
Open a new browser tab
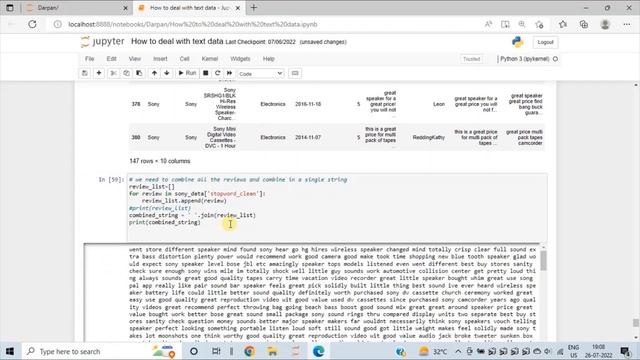[x=253, y=8]
